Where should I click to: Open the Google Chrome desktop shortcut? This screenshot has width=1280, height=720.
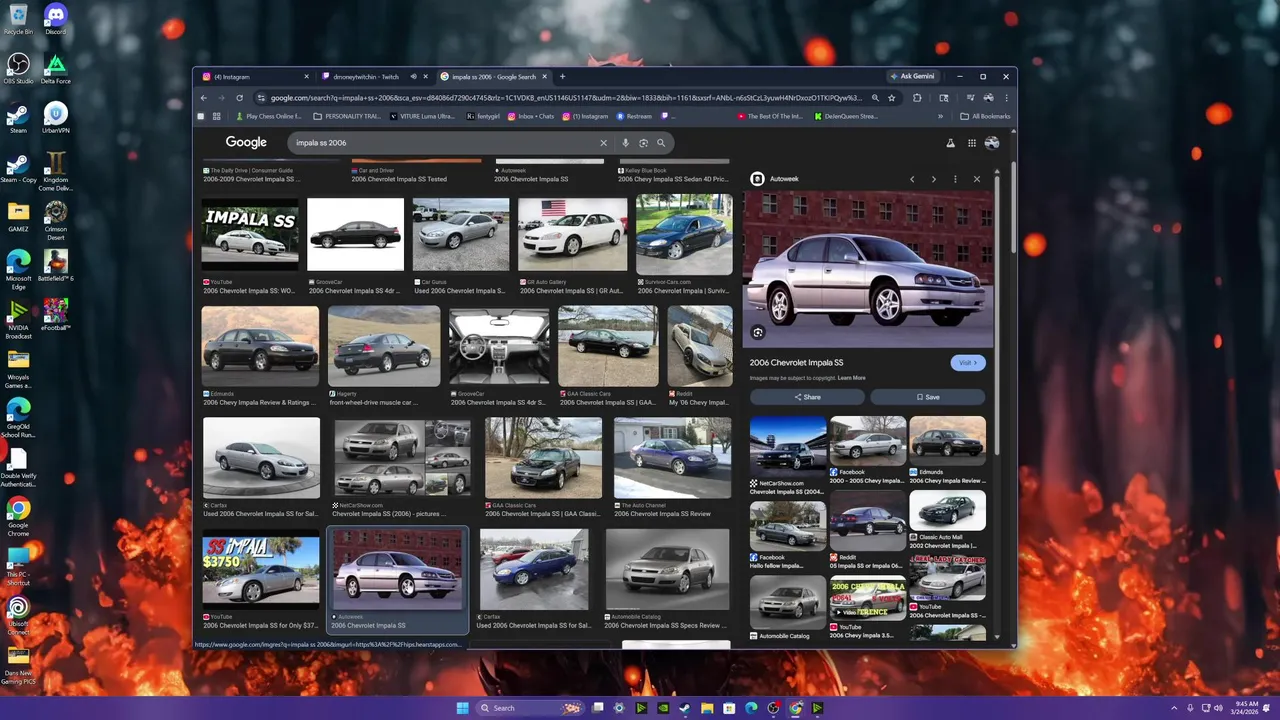pyautogui.click(x=18, y=516)
